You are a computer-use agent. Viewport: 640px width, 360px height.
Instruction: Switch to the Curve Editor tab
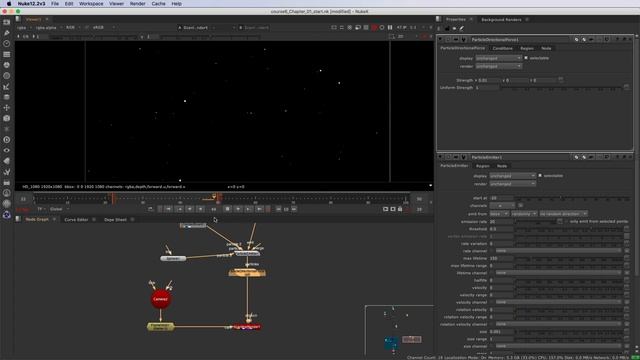[76, 220]
